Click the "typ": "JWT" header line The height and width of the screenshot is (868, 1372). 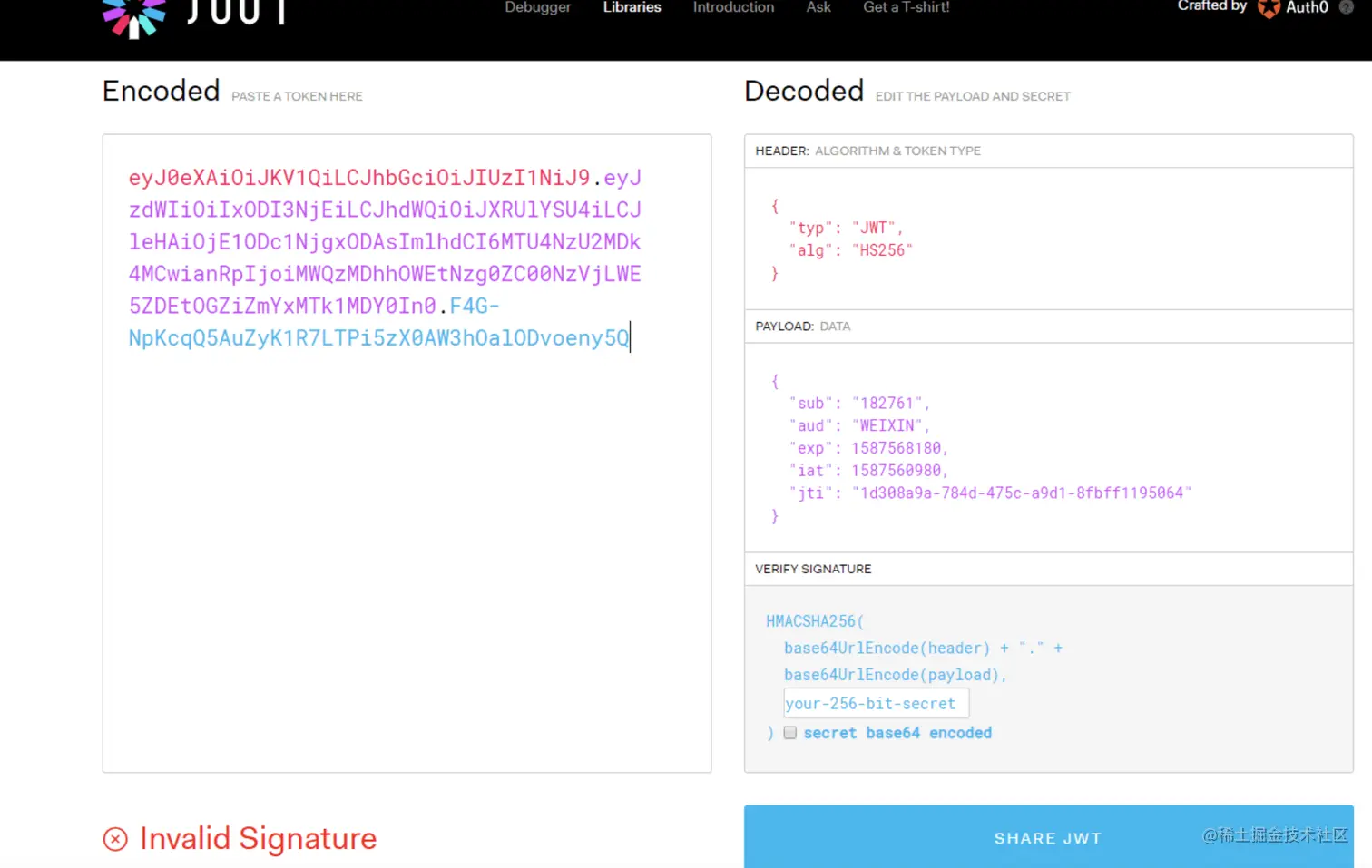click(846, 228)
